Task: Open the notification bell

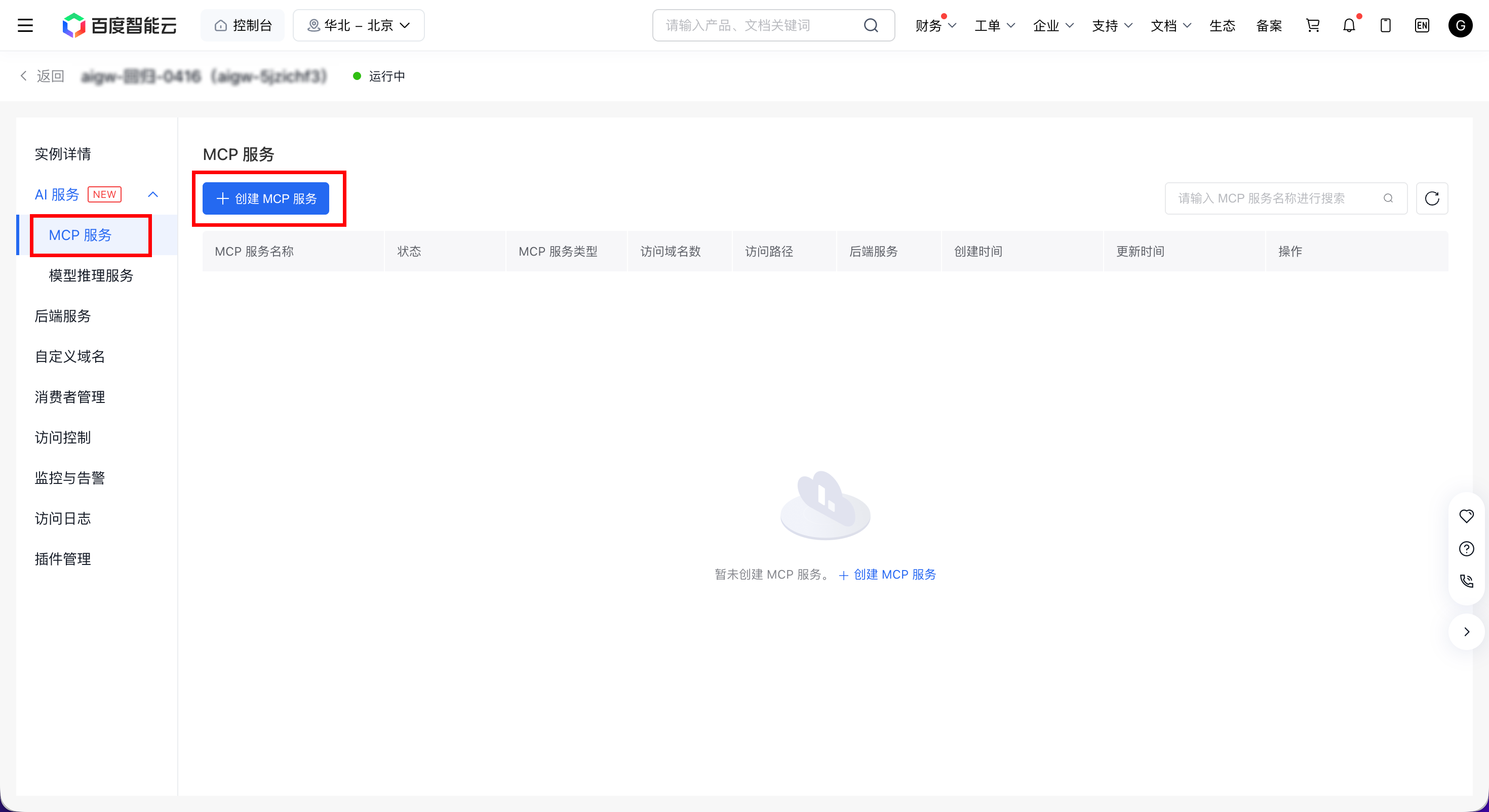Action: (1349, 25)
